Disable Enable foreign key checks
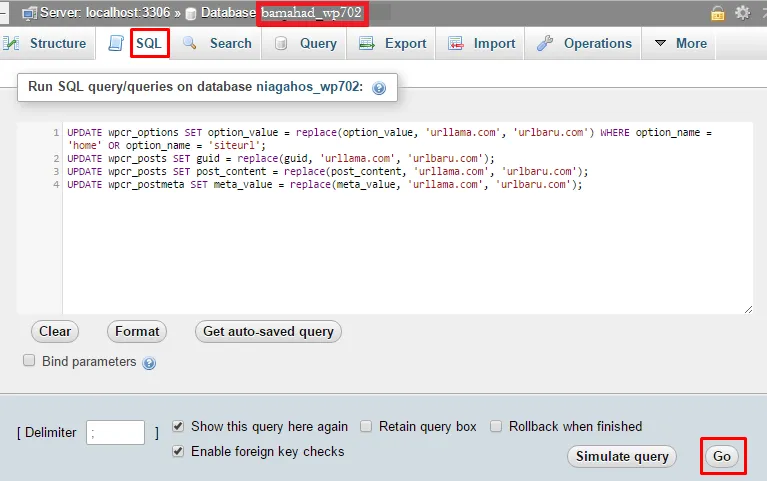Image resolution: width=767 pixels, height=481 pixels. [x=178, y=451]
